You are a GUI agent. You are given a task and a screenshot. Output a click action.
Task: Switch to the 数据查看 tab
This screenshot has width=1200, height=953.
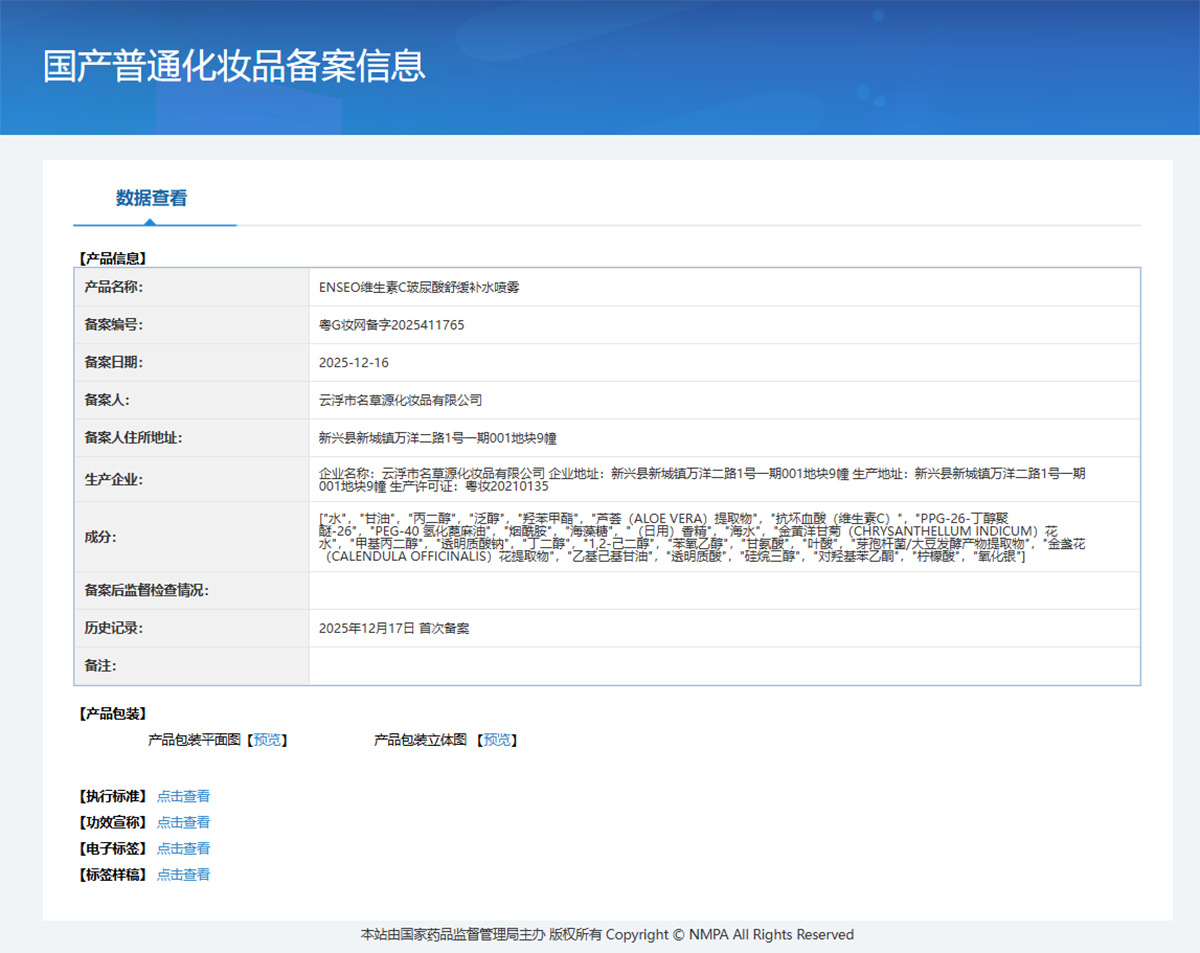pos(152,198)
